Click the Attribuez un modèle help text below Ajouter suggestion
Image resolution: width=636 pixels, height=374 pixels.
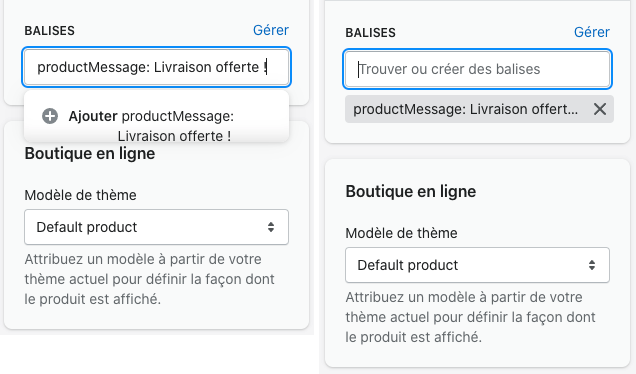click(149, 279)
